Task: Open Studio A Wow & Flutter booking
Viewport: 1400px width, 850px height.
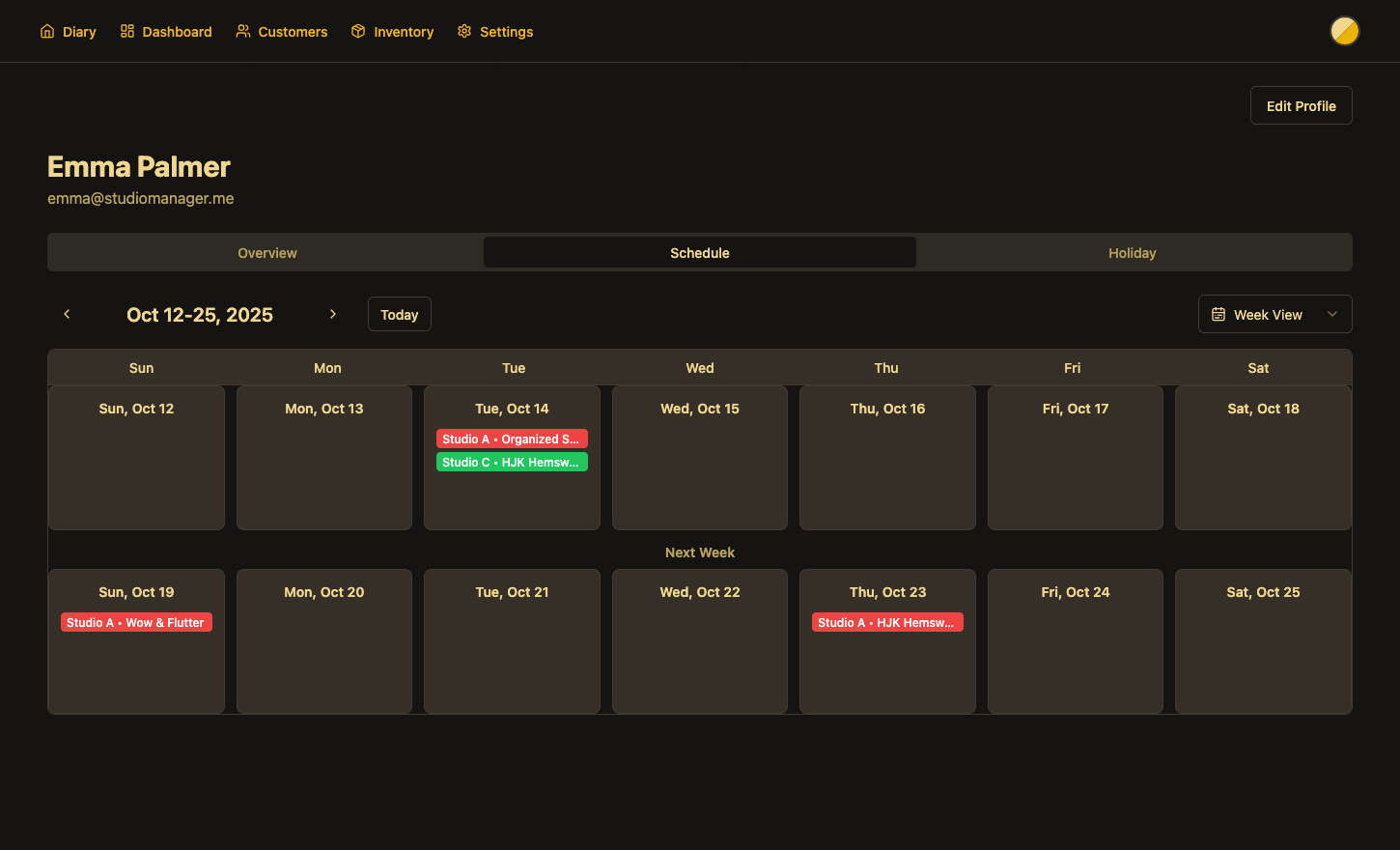Action: (136, 623)
